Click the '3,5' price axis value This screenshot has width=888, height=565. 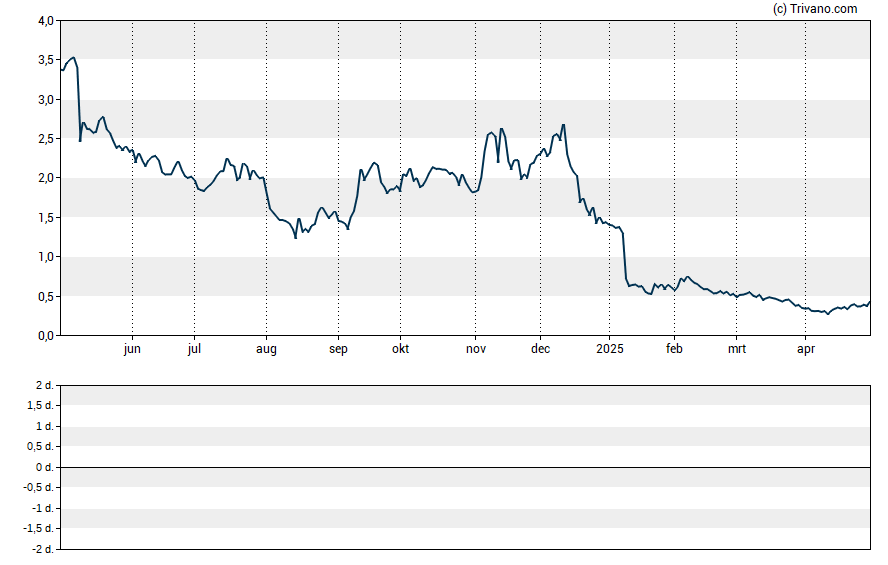click(46, 60)
